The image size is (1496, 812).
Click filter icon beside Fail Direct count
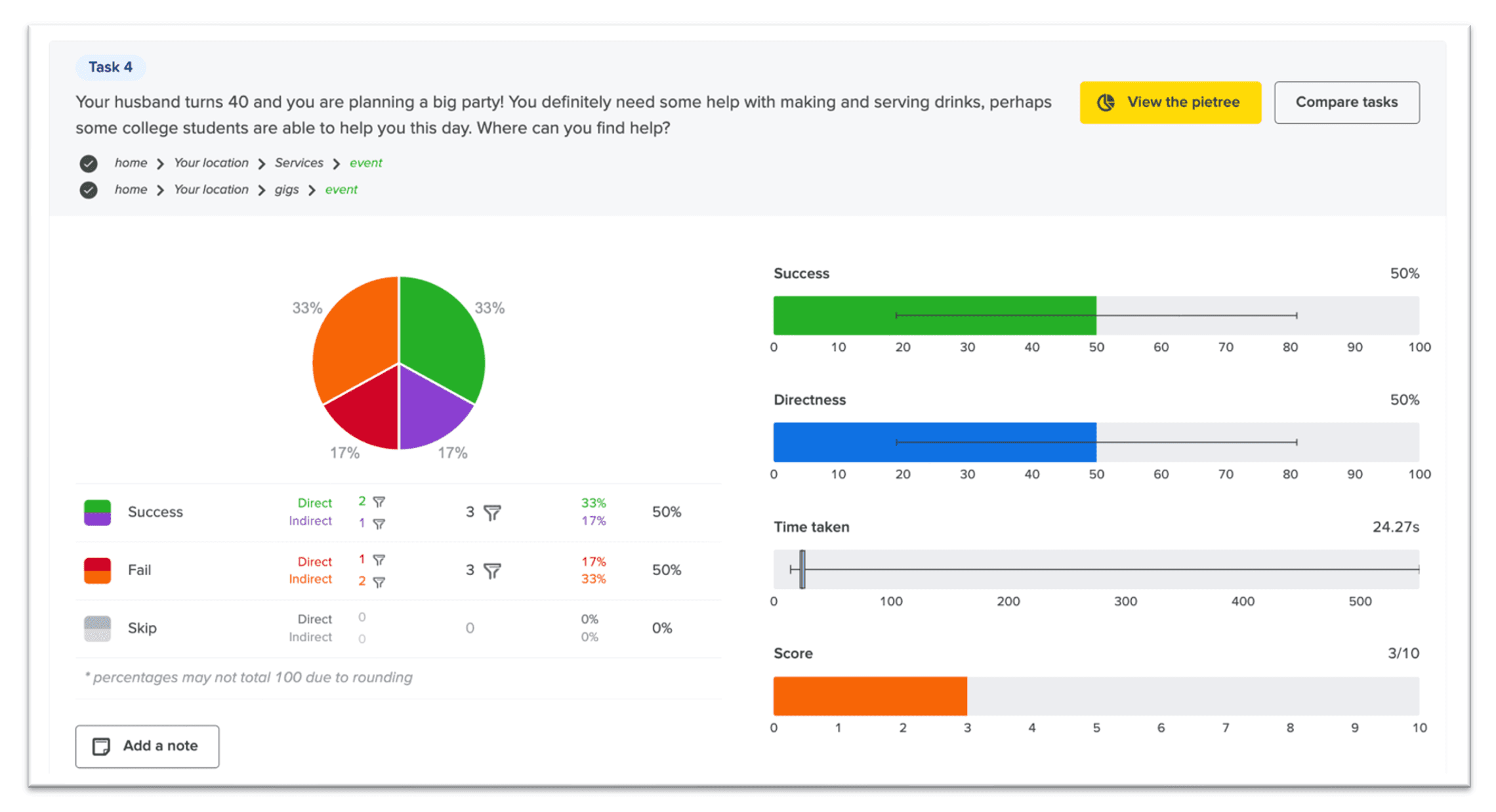pos(379,559)
